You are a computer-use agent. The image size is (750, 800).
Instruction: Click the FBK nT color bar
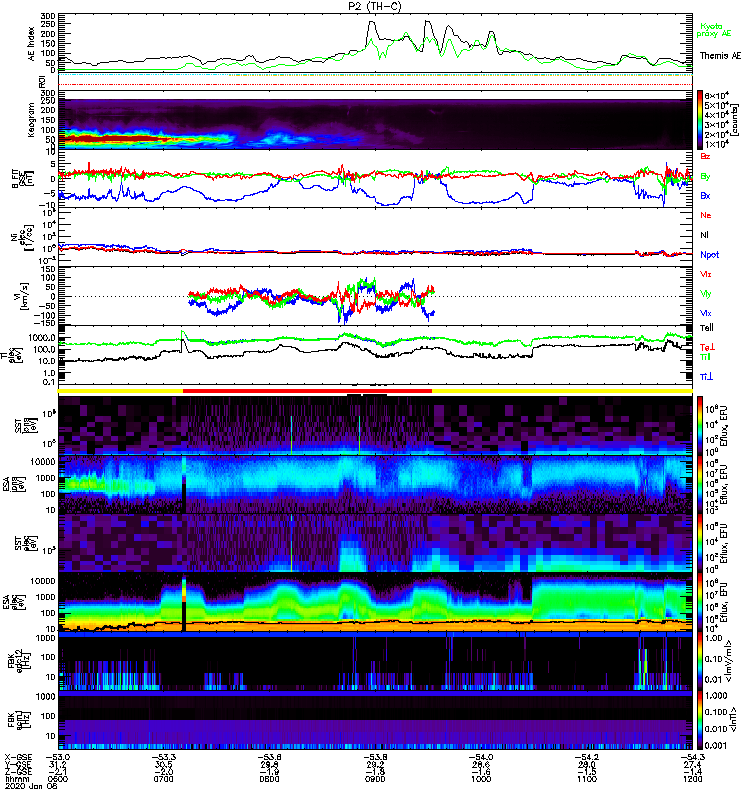[x=700, y=720]
